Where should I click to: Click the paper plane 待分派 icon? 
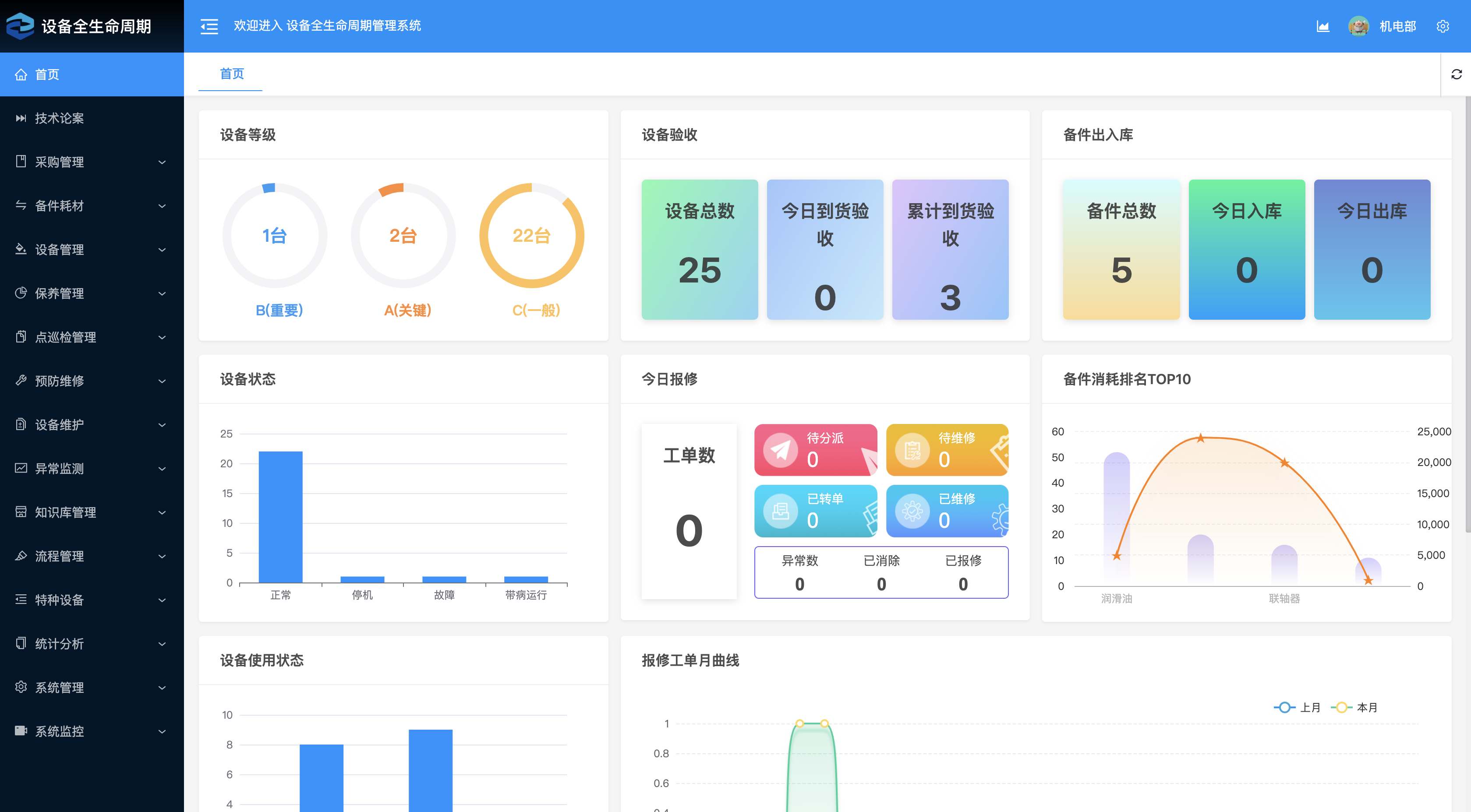click(x=780, y=450)
